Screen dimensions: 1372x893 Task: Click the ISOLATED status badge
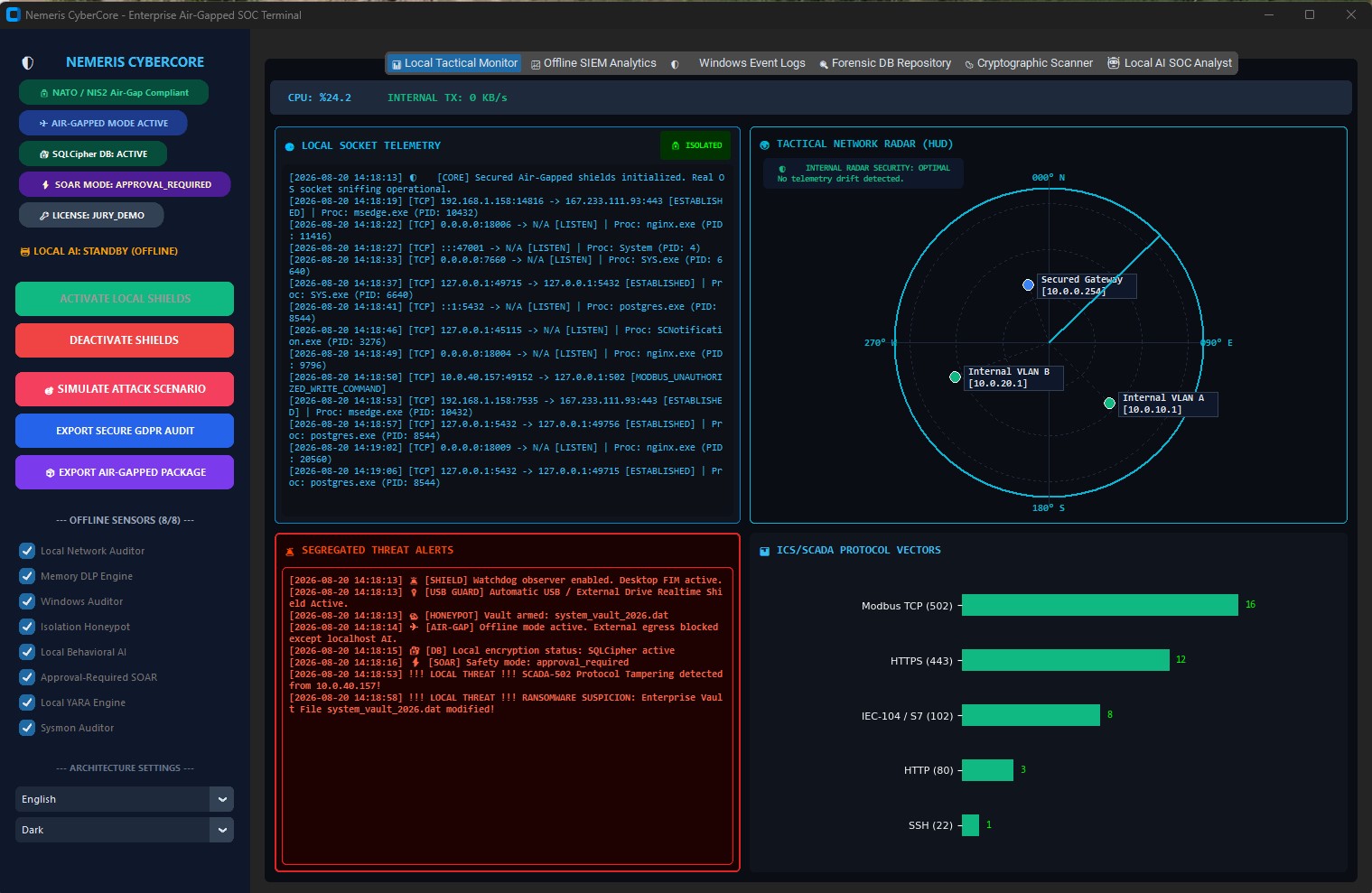pos(696,145)
